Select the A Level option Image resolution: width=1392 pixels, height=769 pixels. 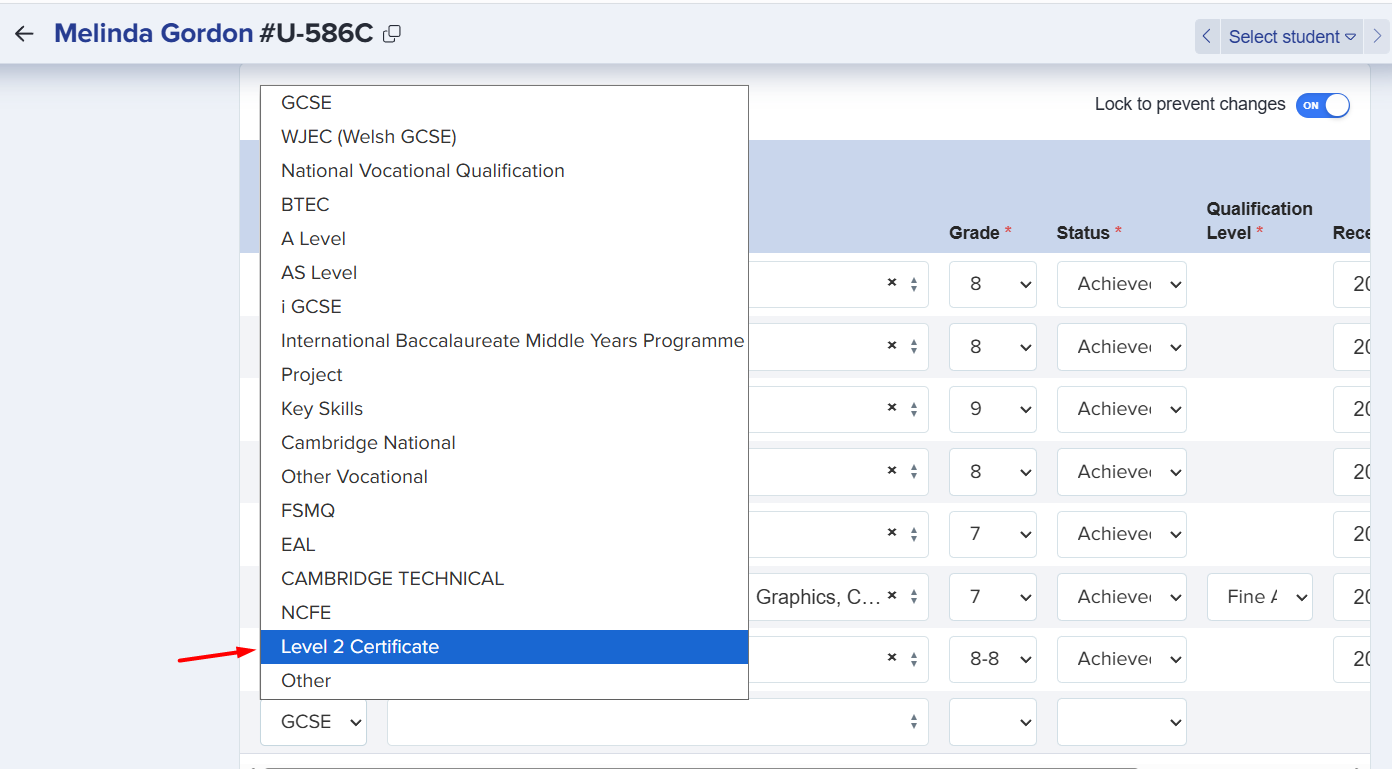point(313,239)
